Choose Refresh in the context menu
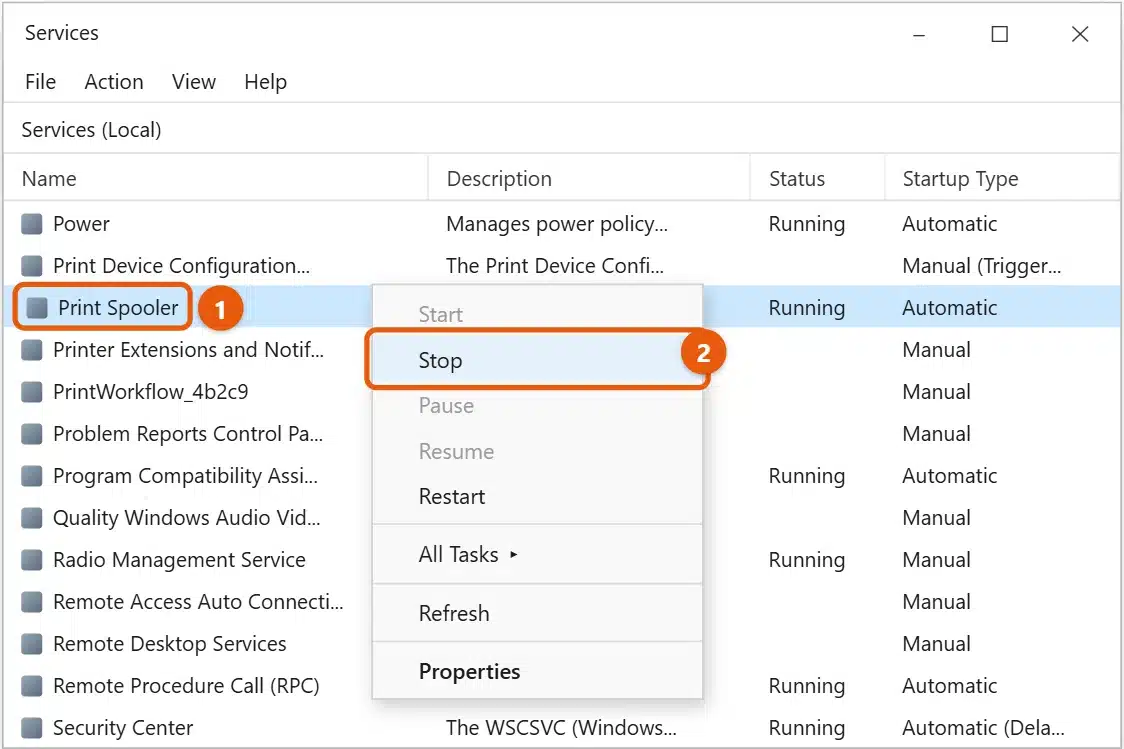Screen dimensions: 1124x749 pos(537,614)
